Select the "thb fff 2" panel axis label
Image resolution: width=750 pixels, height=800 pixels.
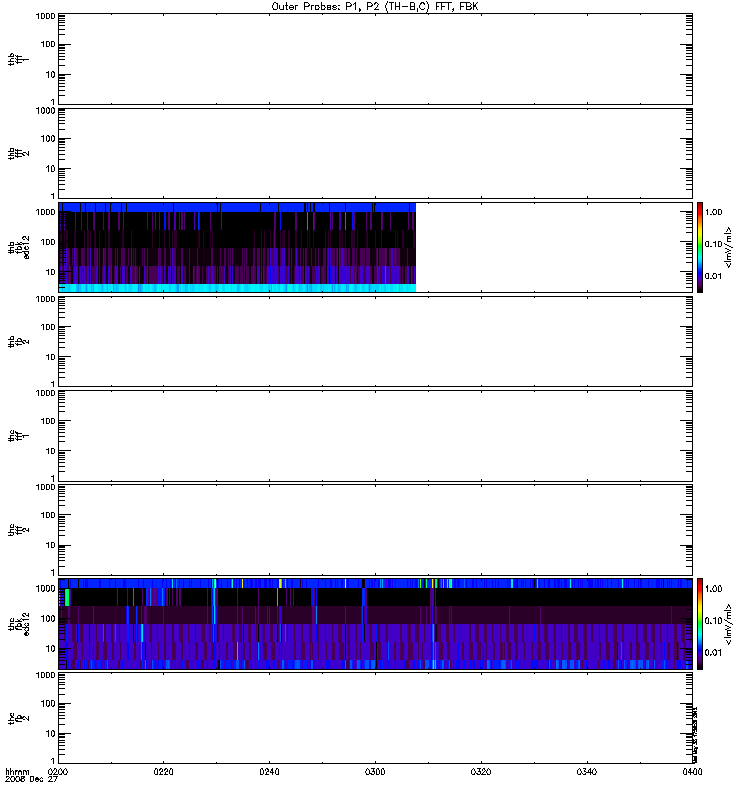click(18, 153)
